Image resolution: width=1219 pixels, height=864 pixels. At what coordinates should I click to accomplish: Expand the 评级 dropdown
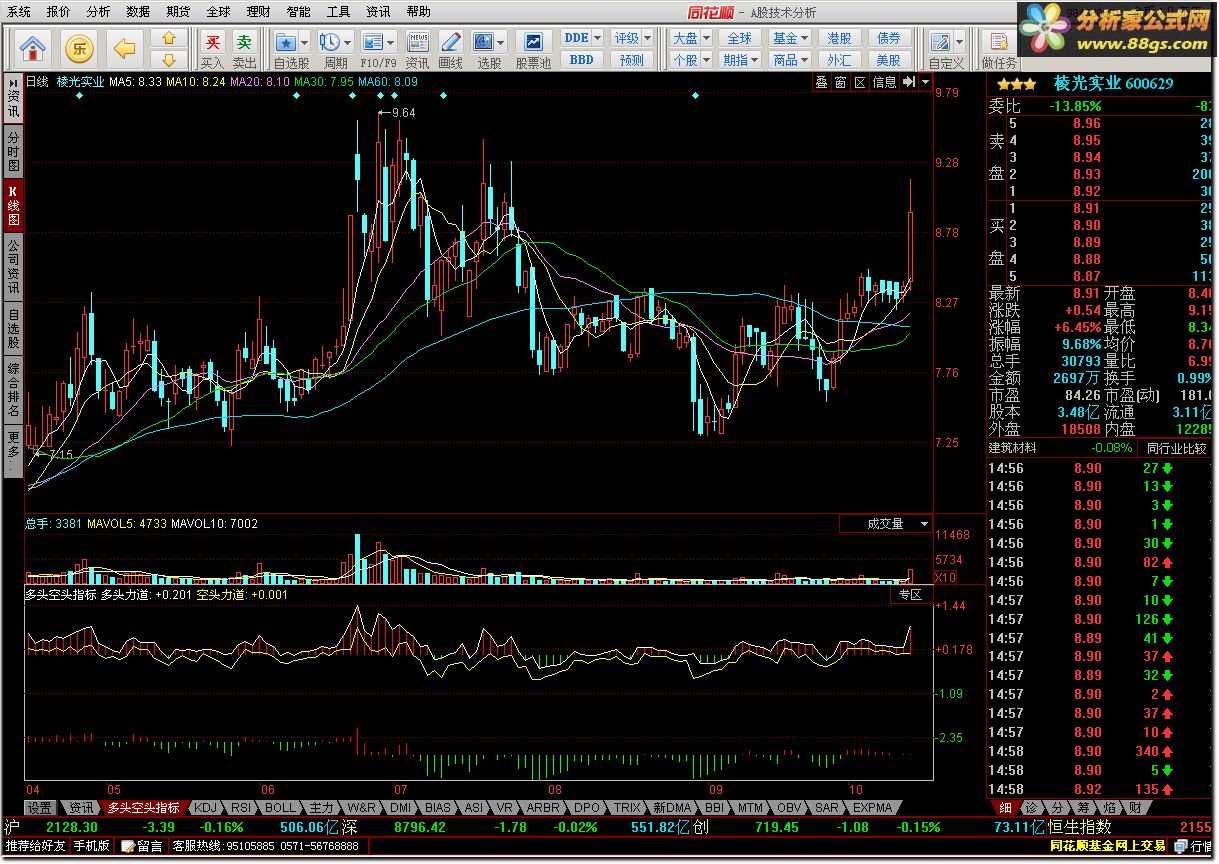click(x=647, y=38)
